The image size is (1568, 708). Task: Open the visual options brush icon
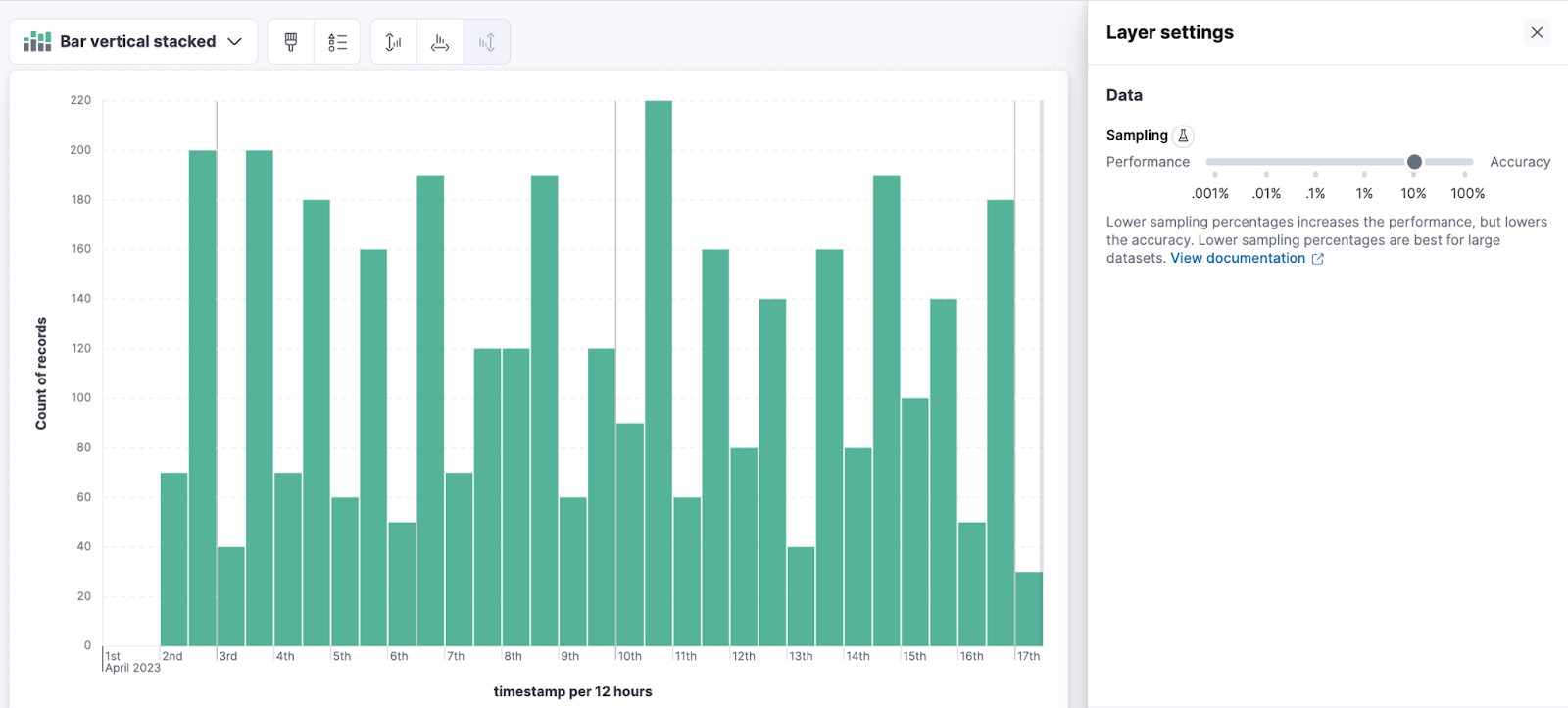[291, 42]
